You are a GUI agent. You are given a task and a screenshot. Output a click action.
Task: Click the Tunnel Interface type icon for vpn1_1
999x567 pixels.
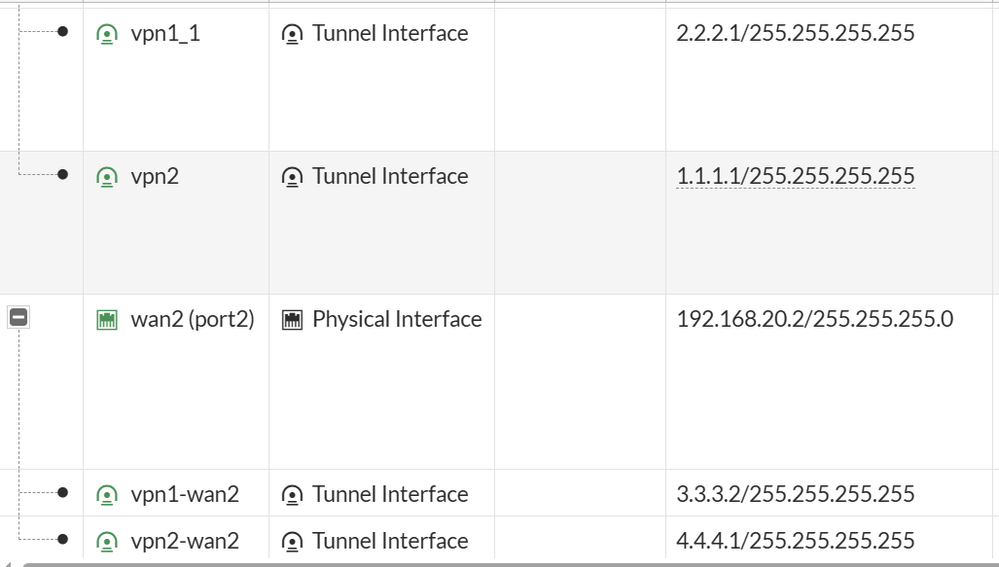[x=292, y=34]
